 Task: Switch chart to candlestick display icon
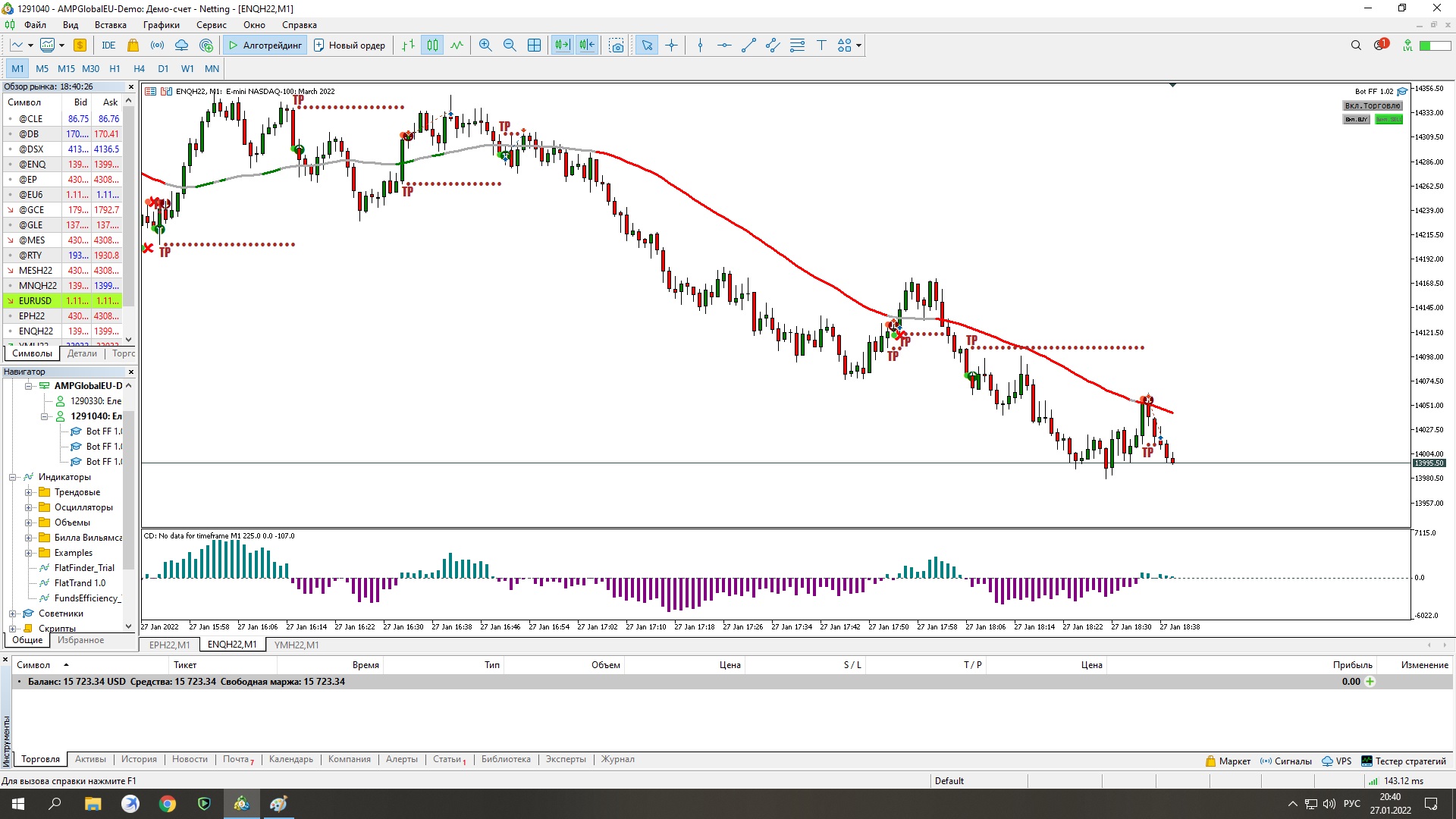click(432, 45)
